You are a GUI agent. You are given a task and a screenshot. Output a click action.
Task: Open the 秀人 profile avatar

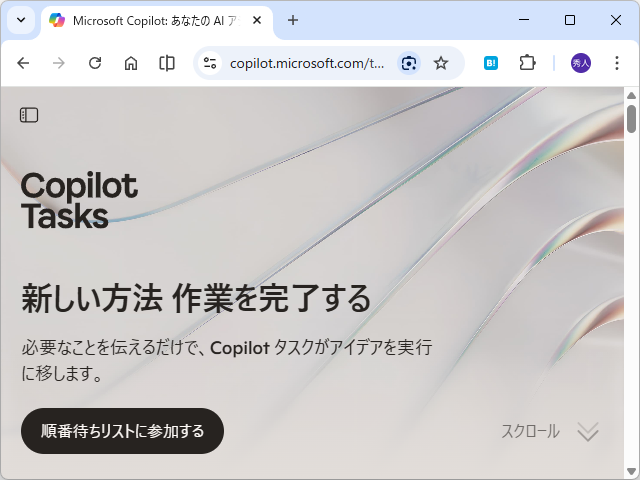[580, 63]
